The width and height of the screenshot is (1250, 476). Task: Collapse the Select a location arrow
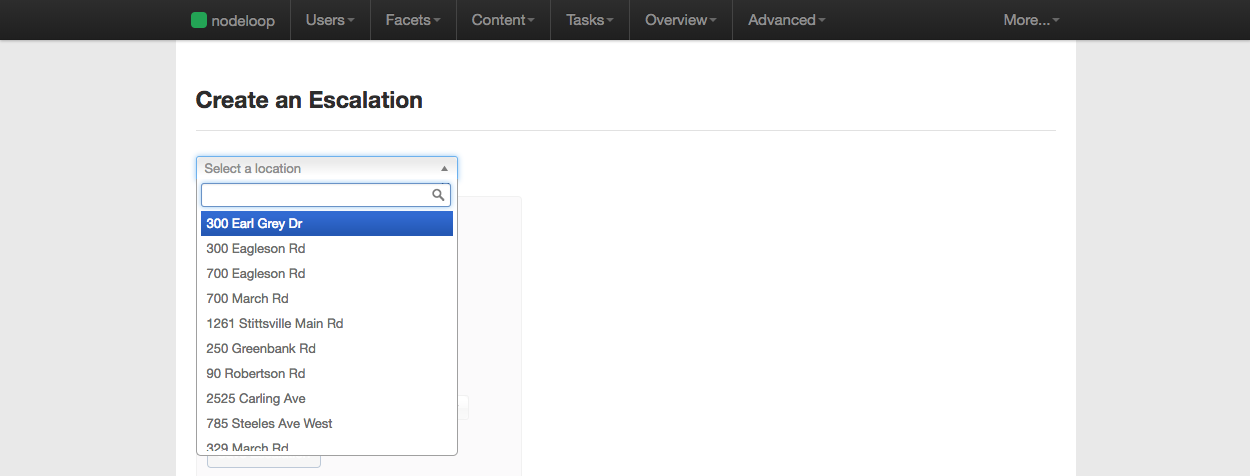click(x=444, y=169)
